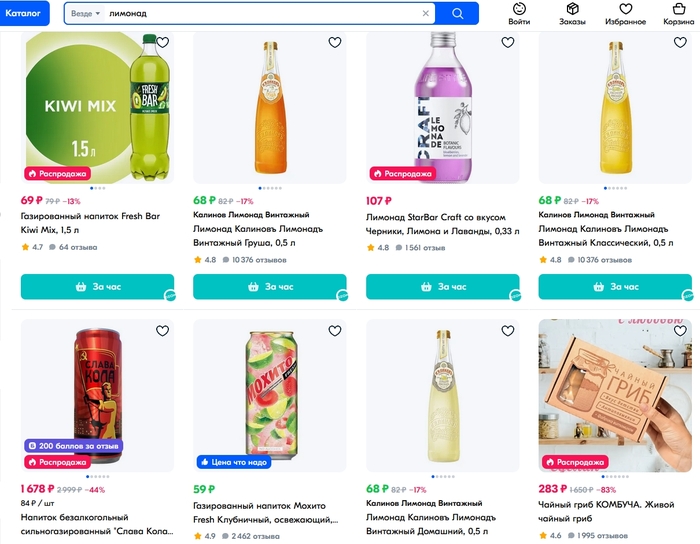Favorite the Fresh Bar Kiwi Mix drink
700x544 pixels.
click(x=162, y=43)
